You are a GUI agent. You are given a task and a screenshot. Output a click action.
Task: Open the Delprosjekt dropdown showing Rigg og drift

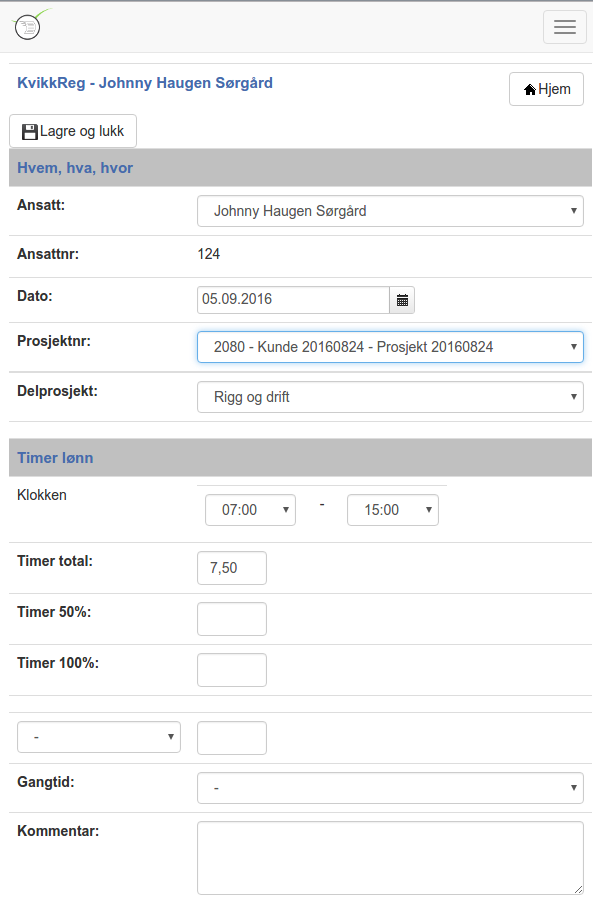click(390, 397)
